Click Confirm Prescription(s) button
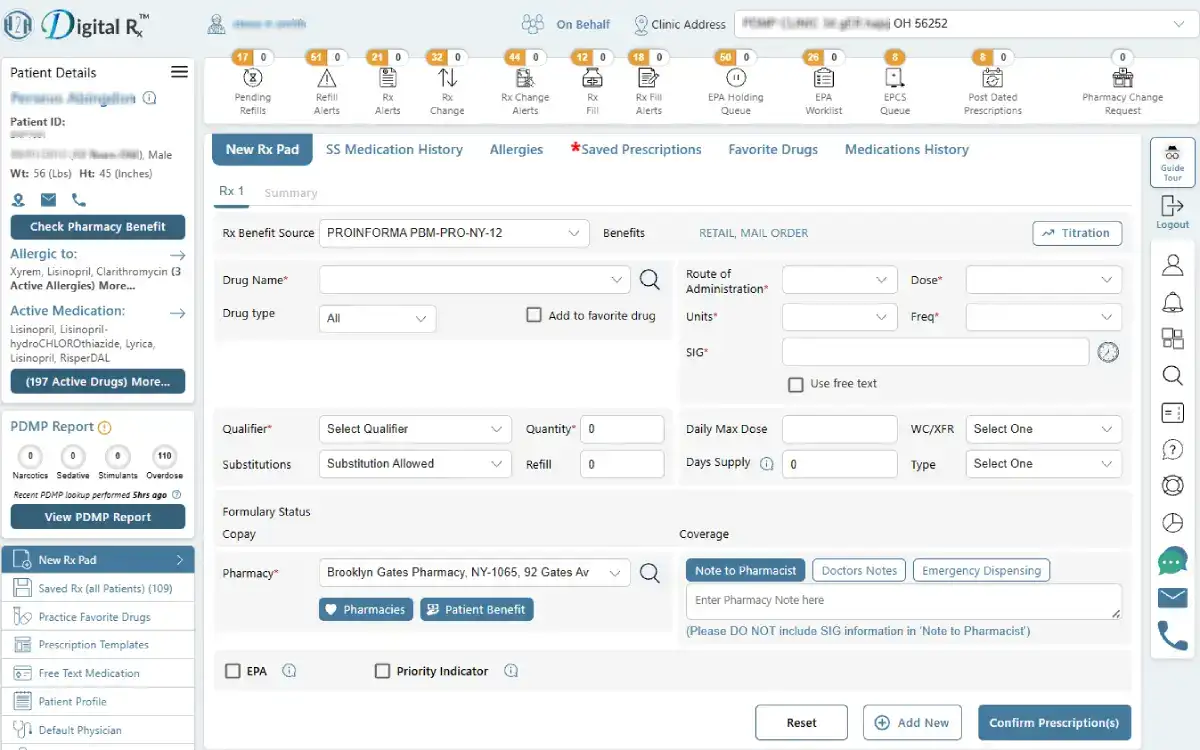The image size is (1200, 750). [1054, 723]
